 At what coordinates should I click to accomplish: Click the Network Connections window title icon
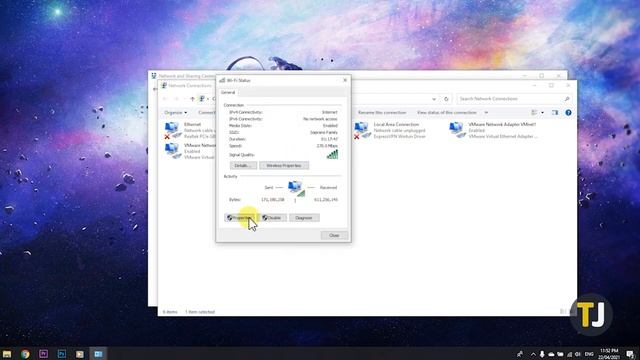164,86
